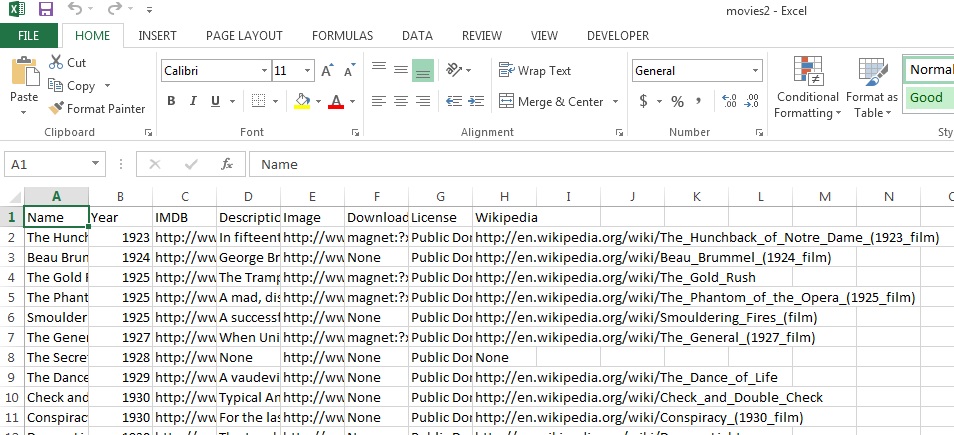Switch to the VIEW tab
Viewport: 954px width, 435px height.
(x=544, y=36)
